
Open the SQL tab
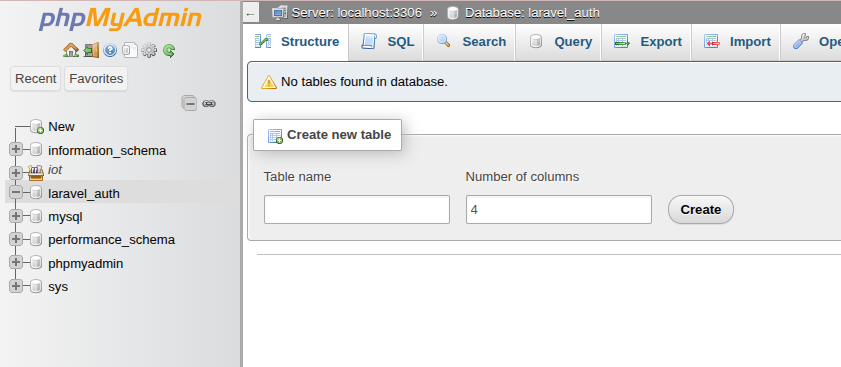(386, 42)
